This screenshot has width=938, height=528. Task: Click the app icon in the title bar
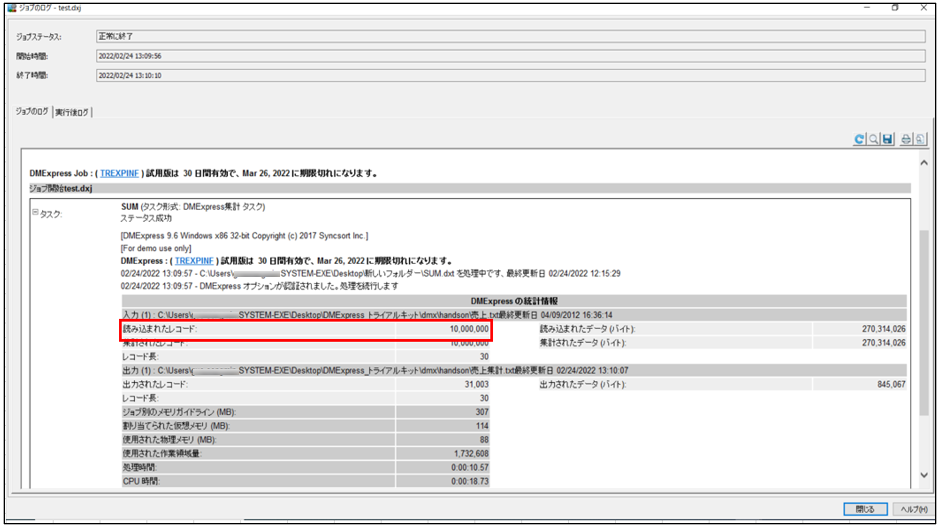tap(11, 7)
